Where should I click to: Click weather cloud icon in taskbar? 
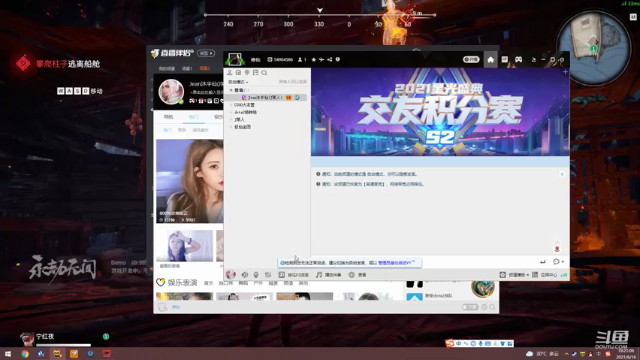(529, 353)
